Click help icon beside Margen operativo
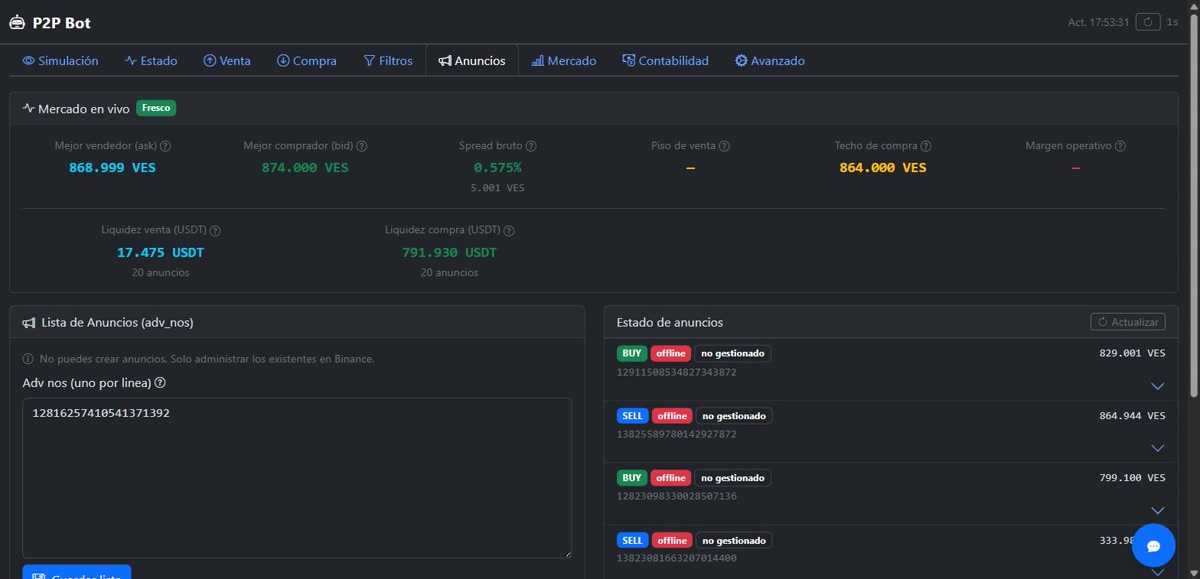This screenshot has width=1200, height=579. (x=1120, y=146)
